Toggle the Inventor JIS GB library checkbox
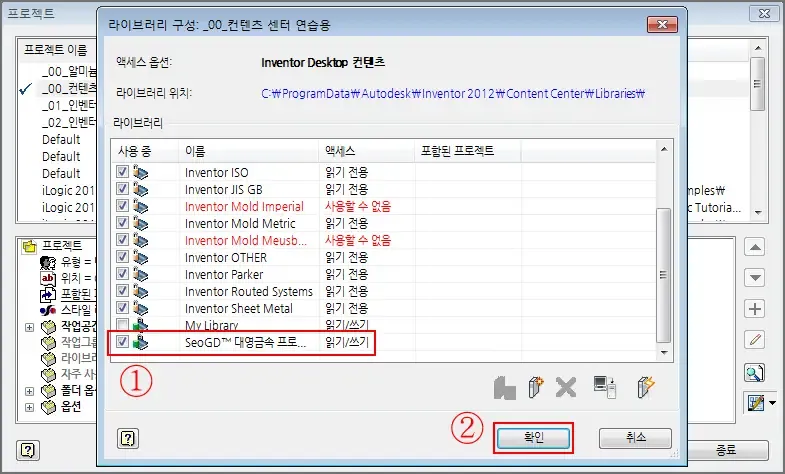 coord(122,189)
